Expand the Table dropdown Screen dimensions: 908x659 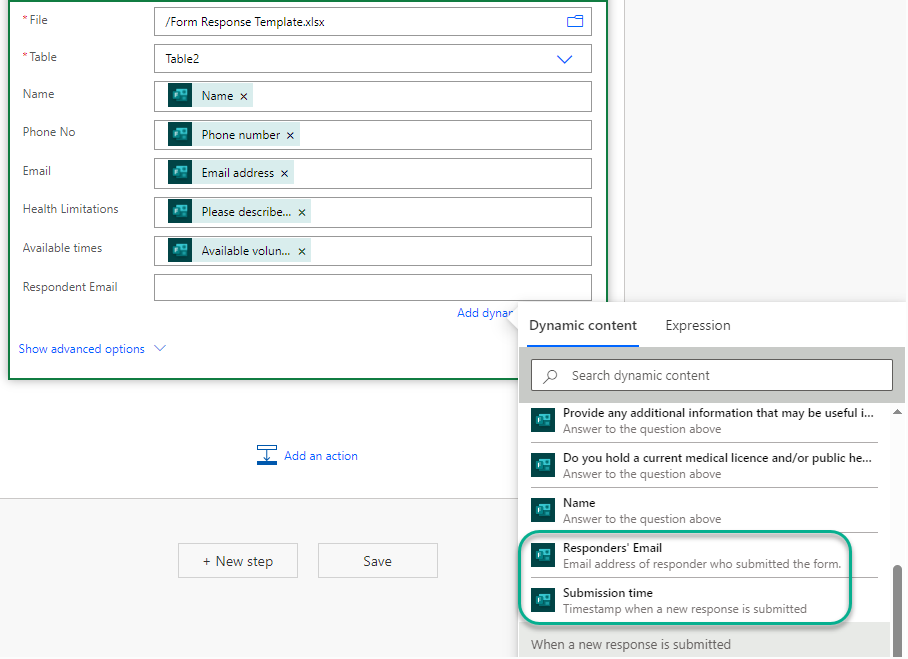pos(564,59)
